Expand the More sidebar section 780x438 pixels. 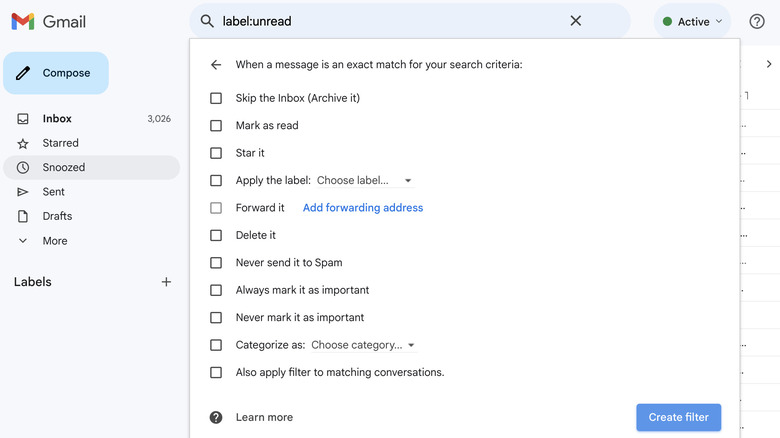click(x=55, y=241)
